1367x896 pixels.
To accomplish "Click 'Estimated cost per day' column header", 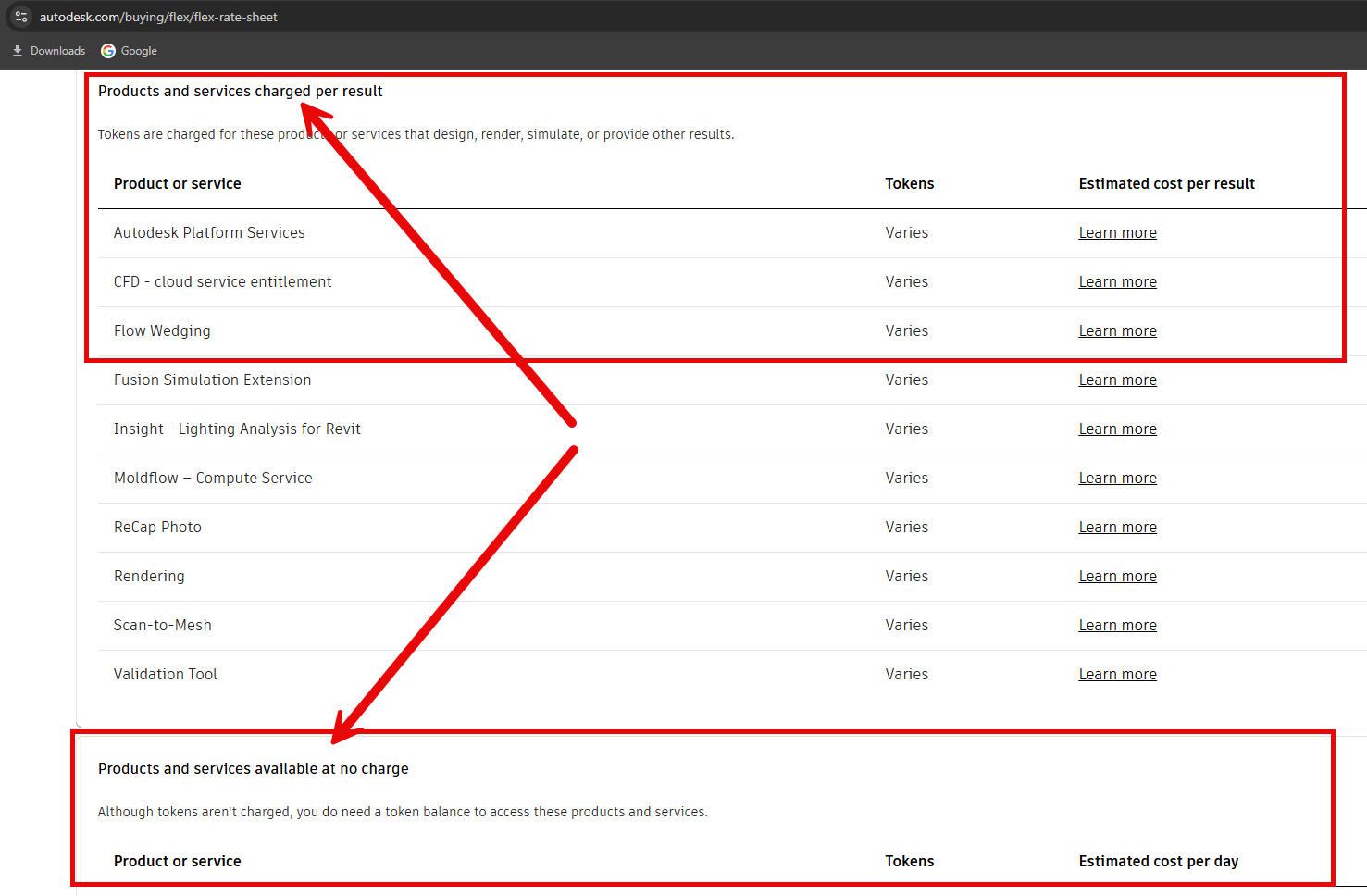I will click(1158, 862).
